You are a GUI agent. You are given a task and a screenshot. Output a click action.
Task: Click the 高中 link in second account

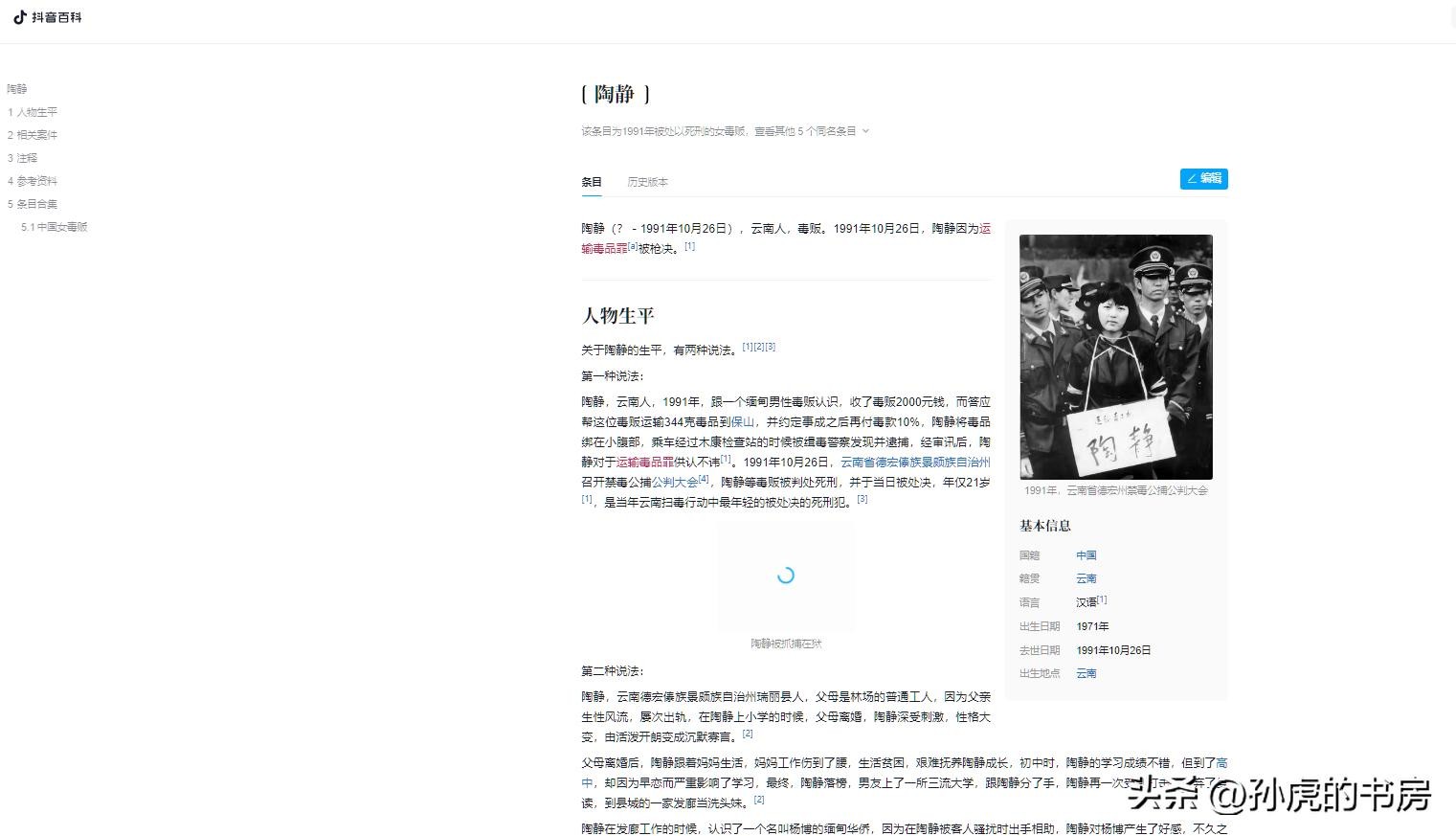pos(1221,763)
